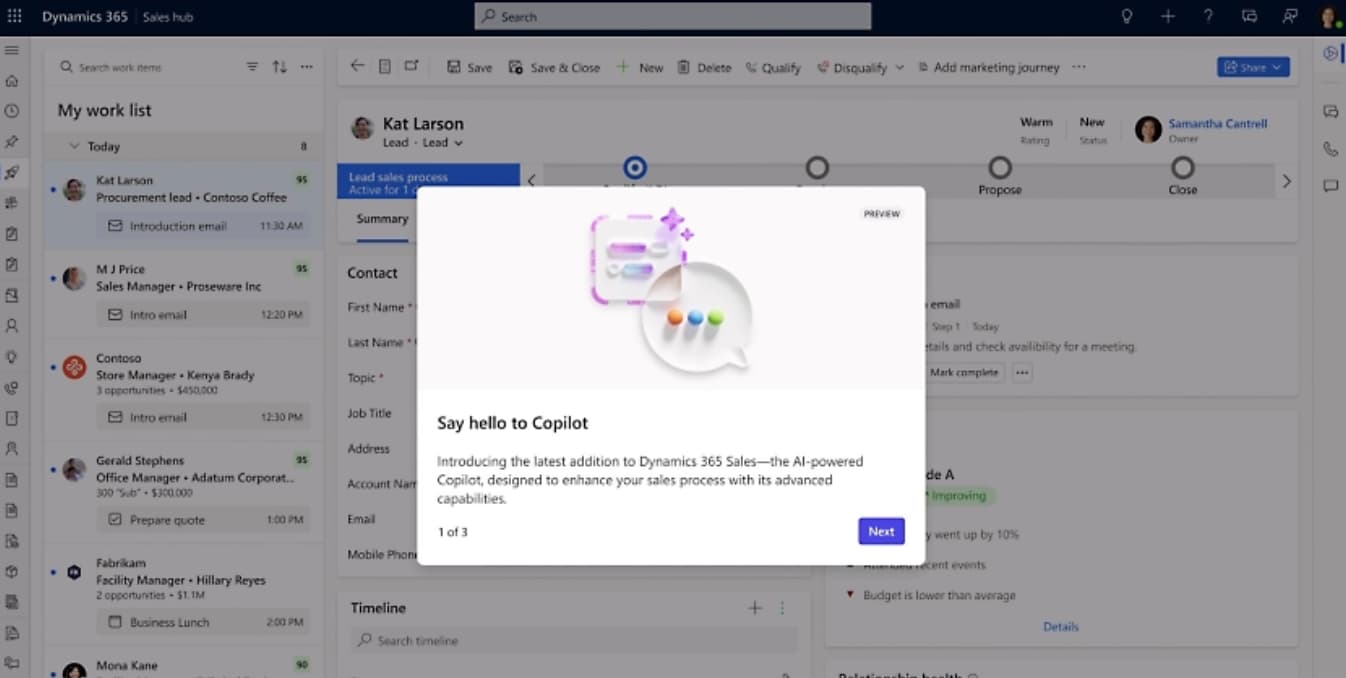Click the Mark complete button for step 1
Screen dimensions: 1346x678
pos(963,371)
